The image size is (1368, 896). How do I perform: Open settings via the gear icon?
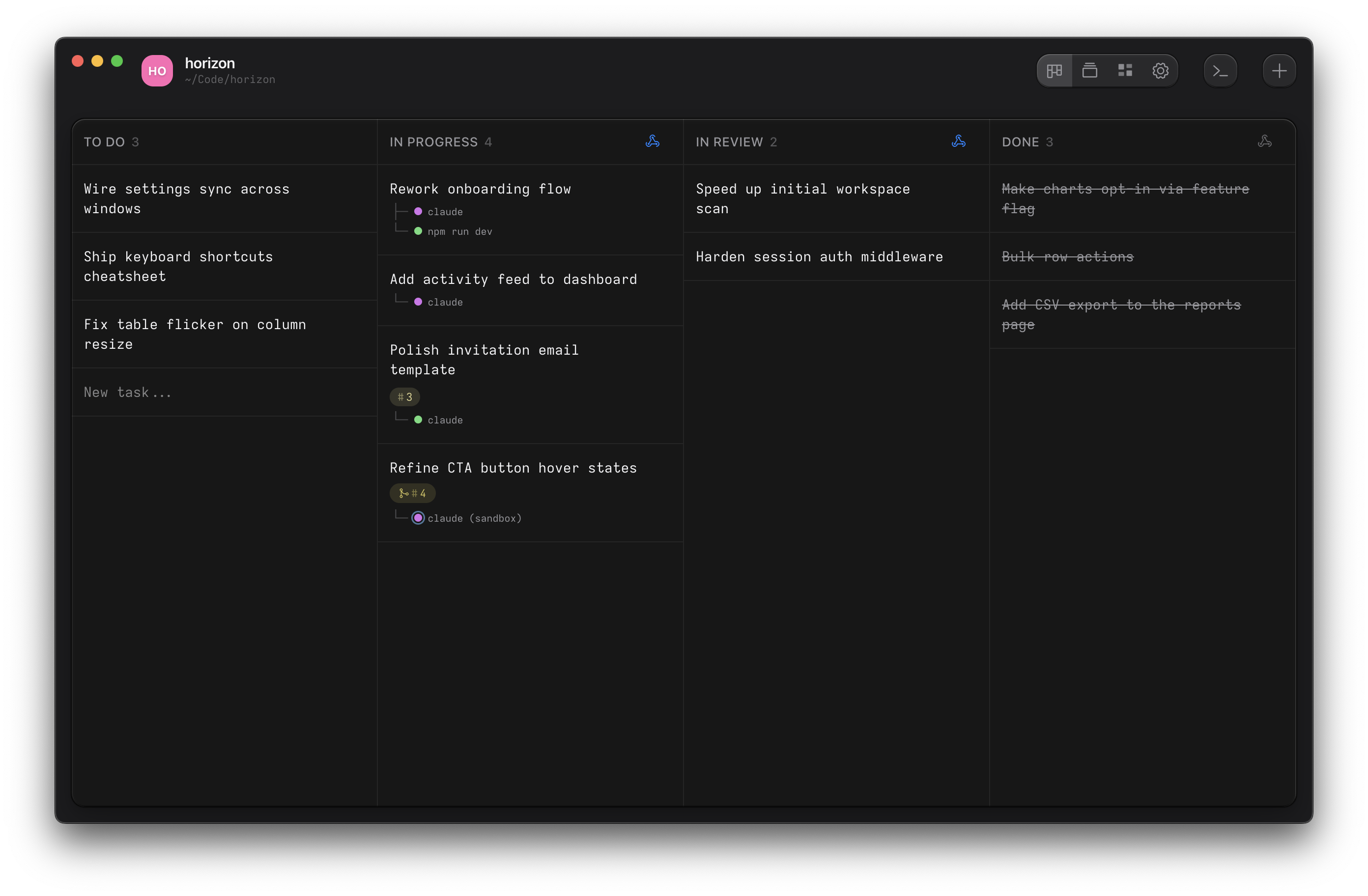pos(1160,71)
